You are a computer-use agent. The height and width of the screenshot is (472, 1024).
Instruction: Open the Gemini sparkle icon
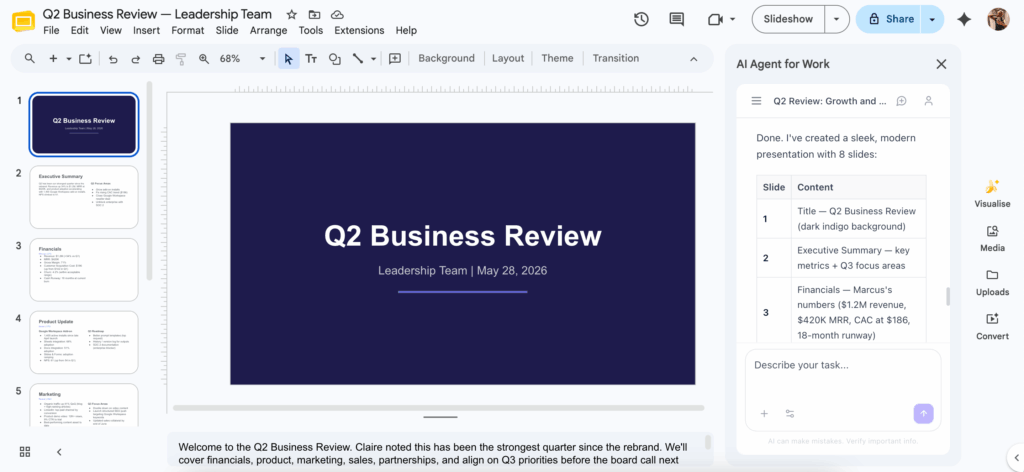coord(964,20)
